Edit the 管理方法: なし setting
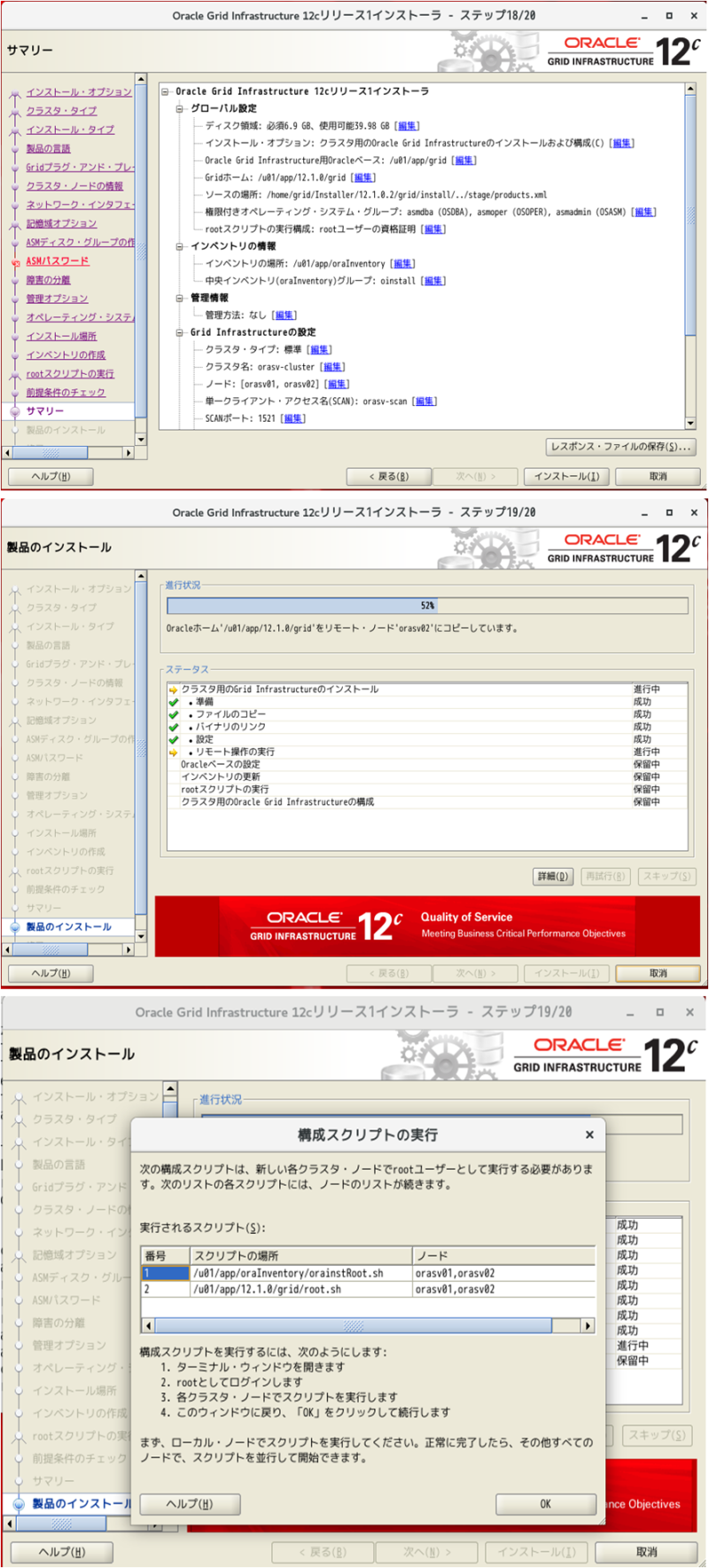This screenshot has width=709, height=1568. (284, 316)
